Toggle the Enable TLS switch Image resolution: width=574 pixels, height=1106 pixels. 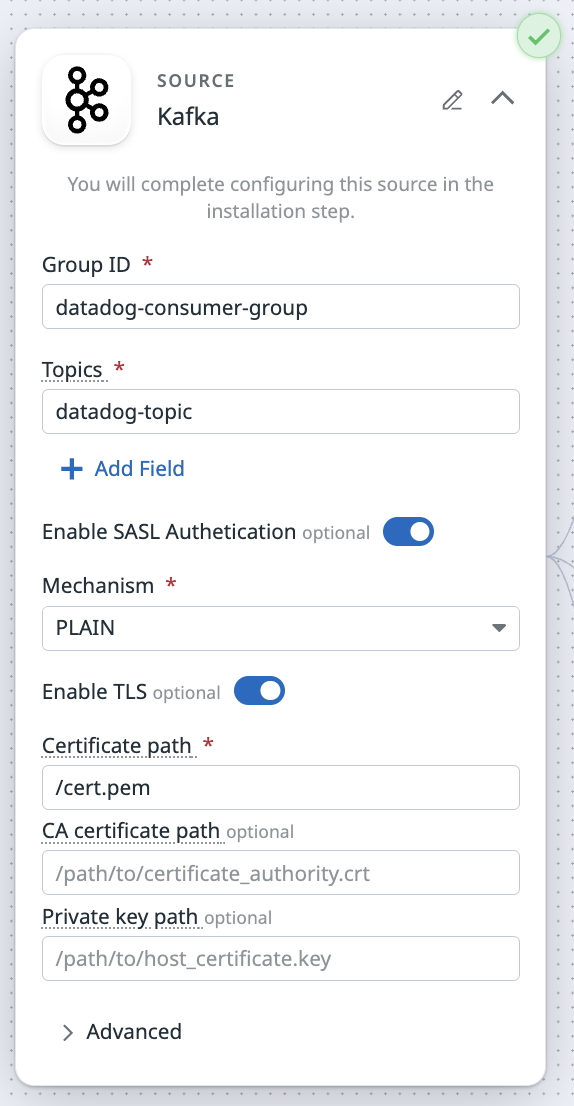[259, 691]
